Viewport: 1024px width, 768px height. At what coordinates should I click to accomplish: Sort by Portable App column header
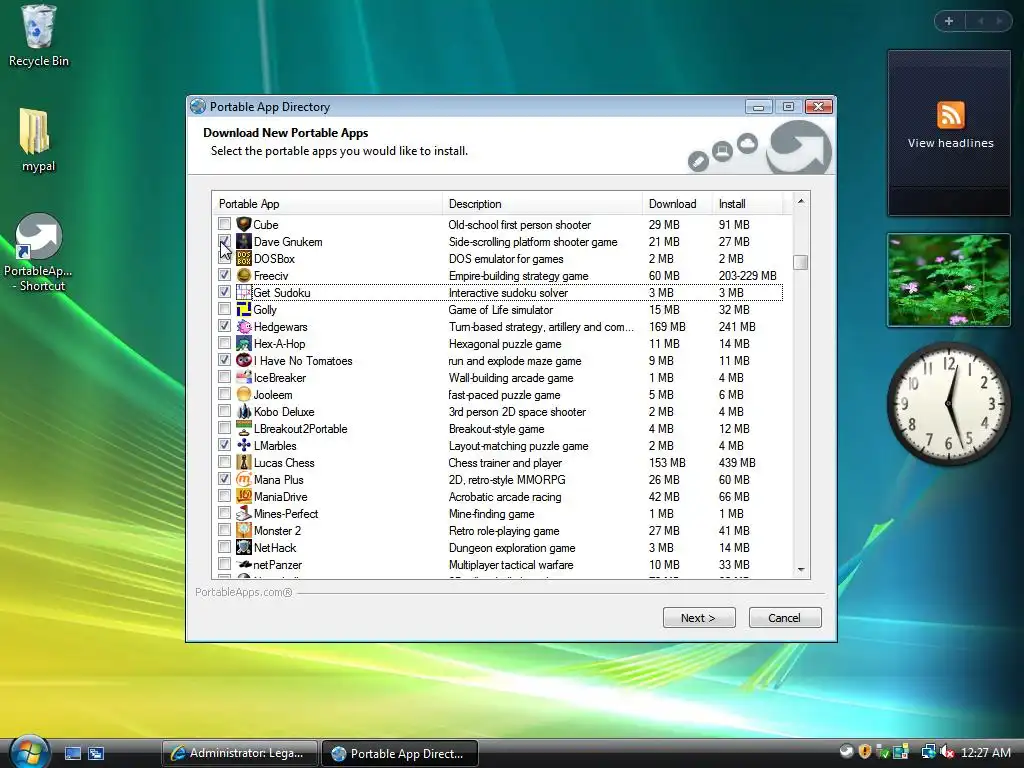(x=327, y=204)
